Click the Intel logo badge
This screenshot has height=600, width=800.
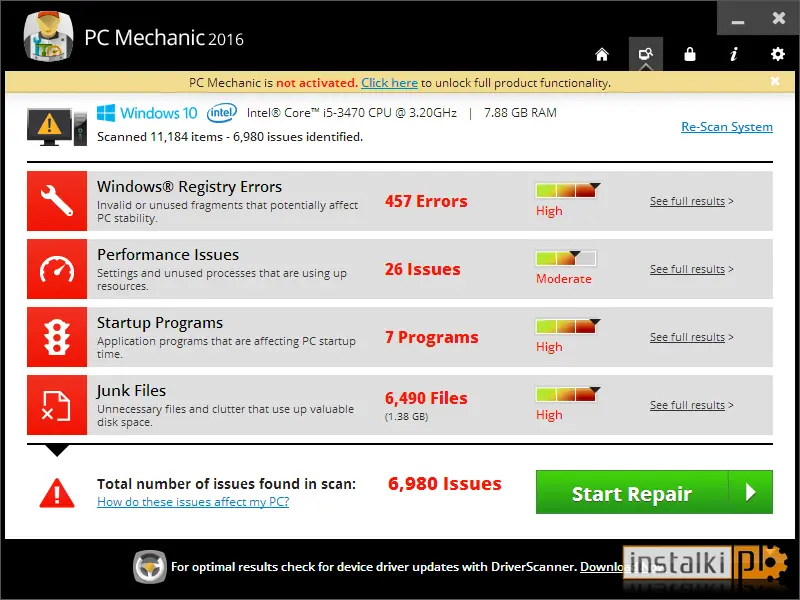pos(222,113)
